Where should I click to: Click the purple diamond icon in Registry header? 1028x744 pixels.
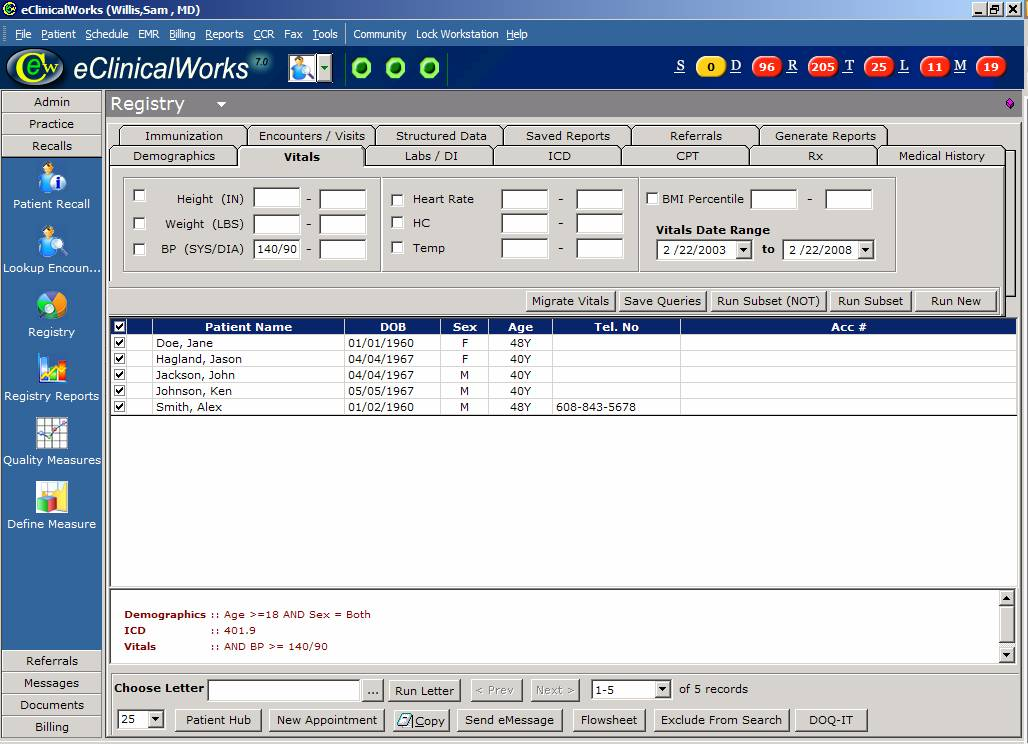[1010, 104]
